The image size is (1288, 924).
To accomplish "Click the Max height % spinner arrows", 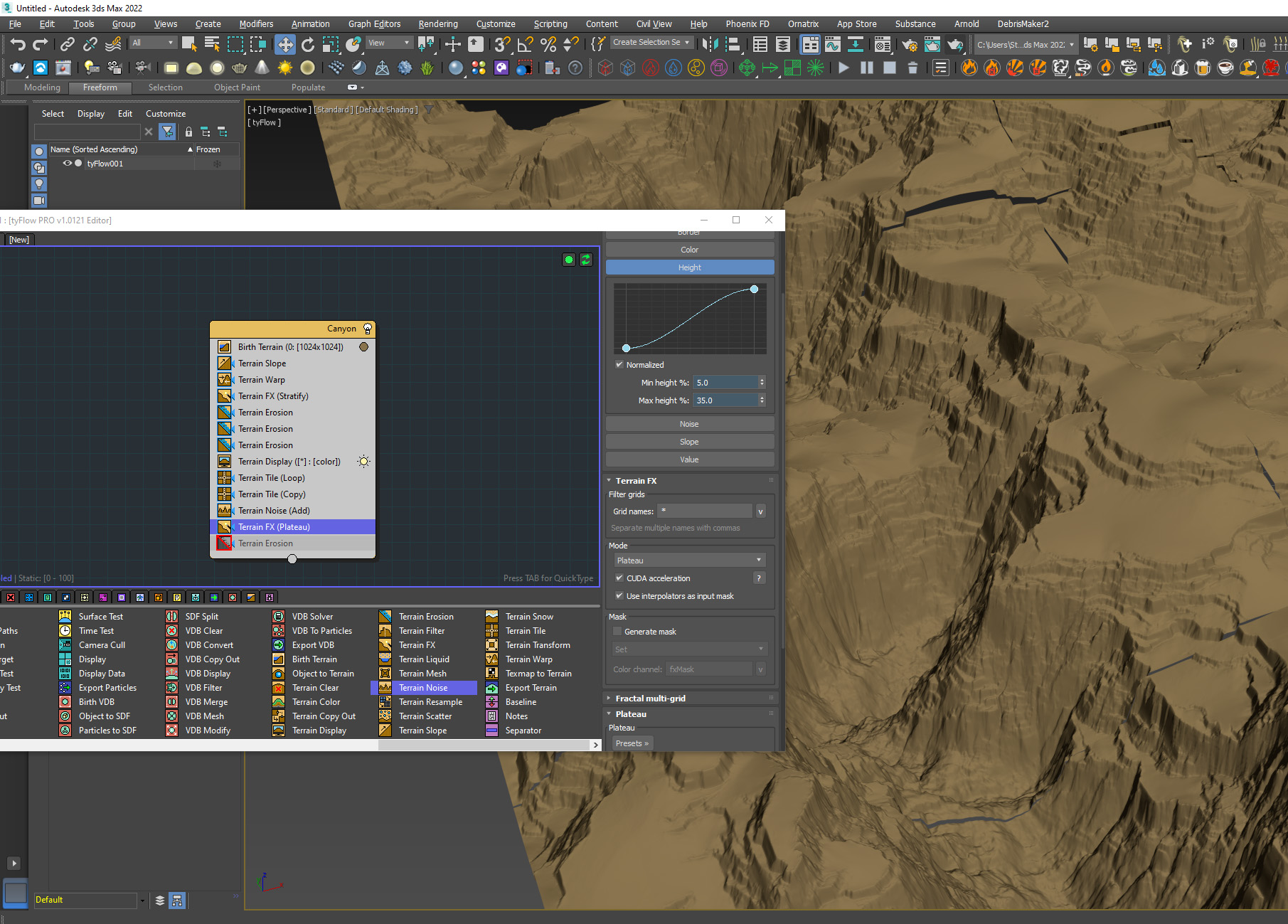I will (x=762, y=400).
